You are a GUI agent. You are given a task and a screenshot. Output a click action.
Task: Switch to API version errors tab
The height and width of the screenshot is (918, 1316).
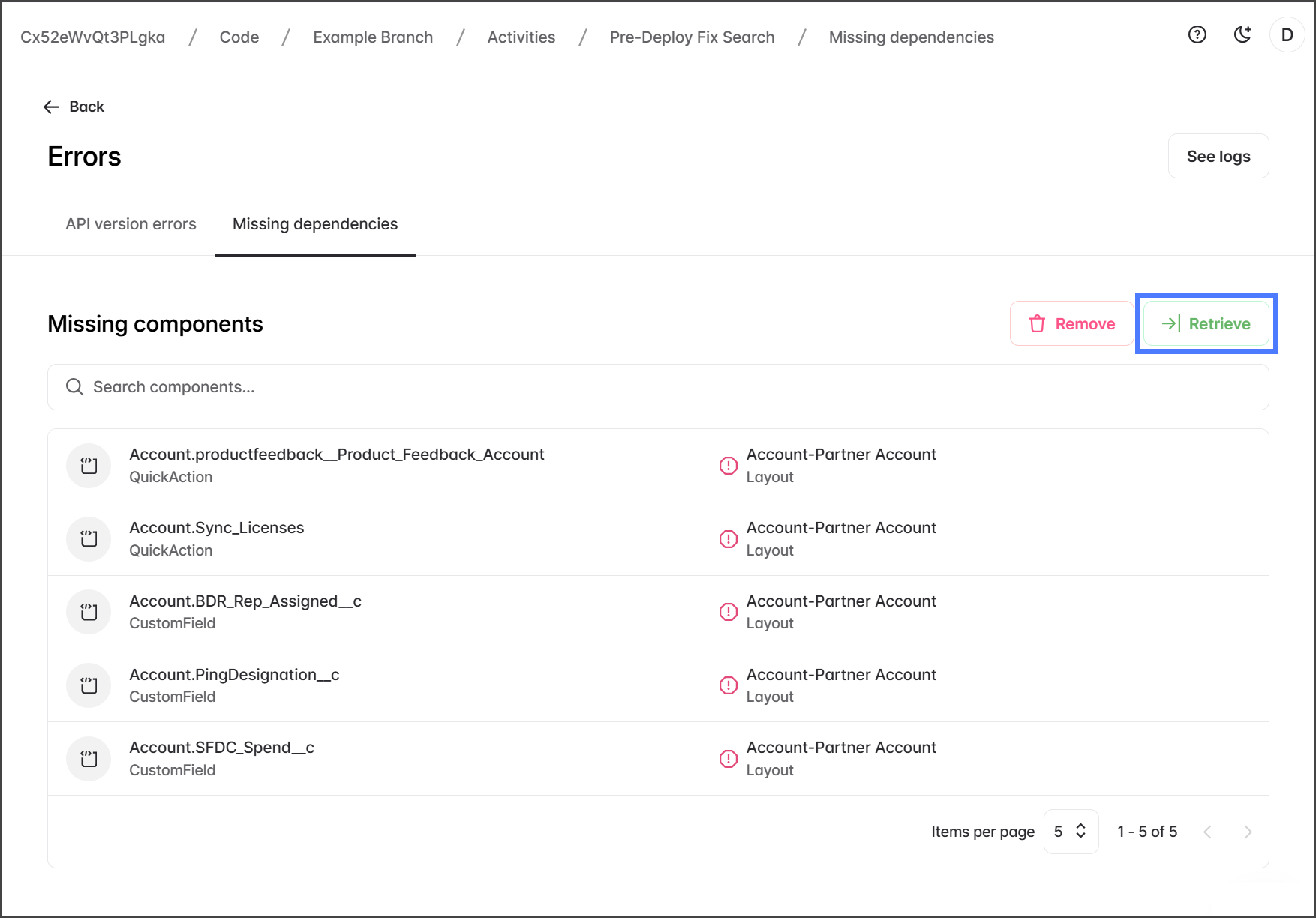131,224
